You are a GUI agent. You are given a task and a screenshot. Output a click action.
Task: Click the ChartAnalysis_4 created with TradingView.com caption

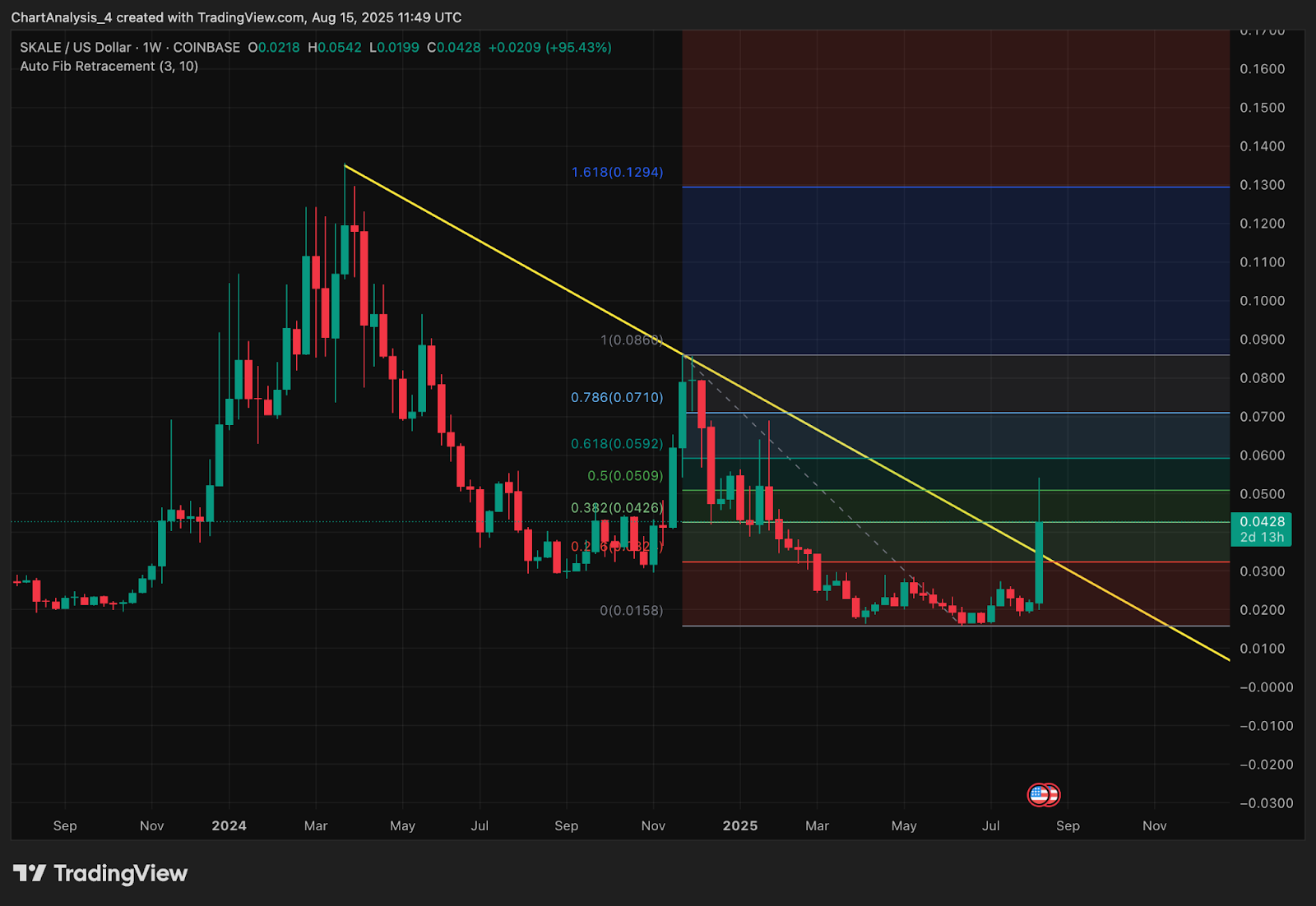(236, 17)
